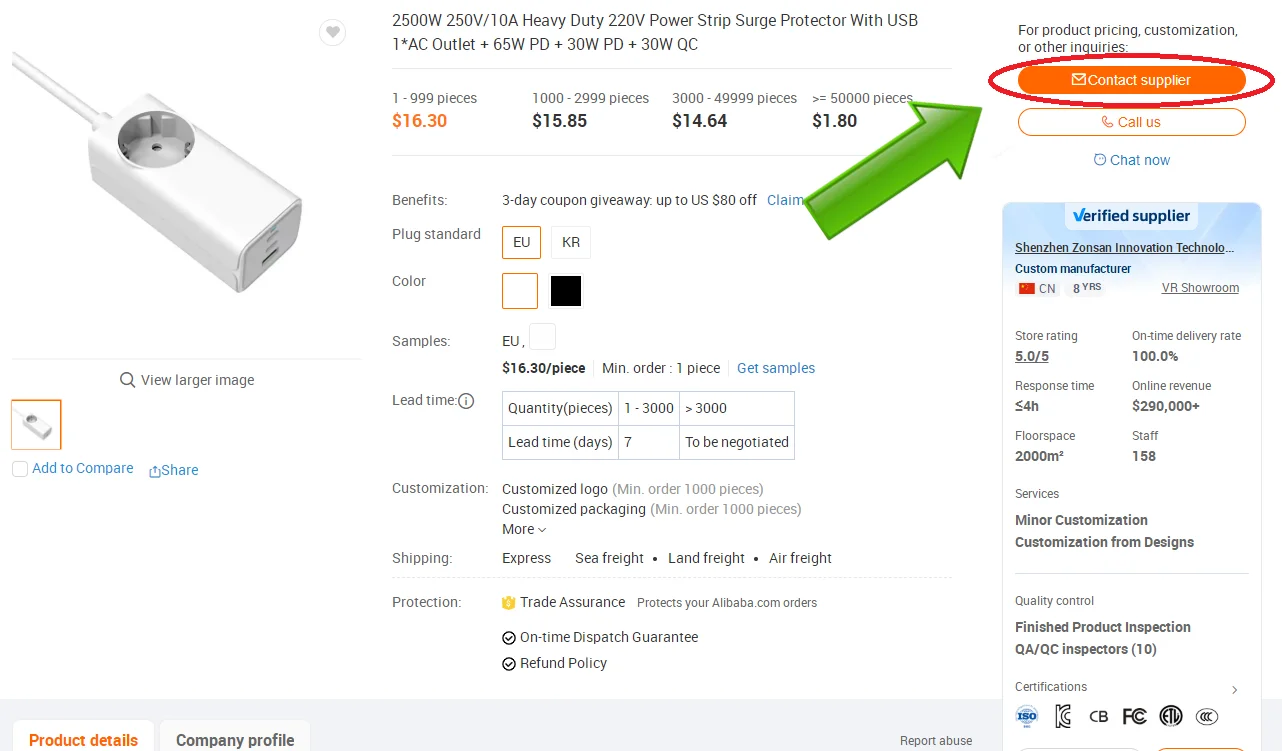Image resolution: width=1282 pixels, height=751 pixels.
Task: Click the Chat now icon
Action: pyautogui.click(x=1100, y=160)
